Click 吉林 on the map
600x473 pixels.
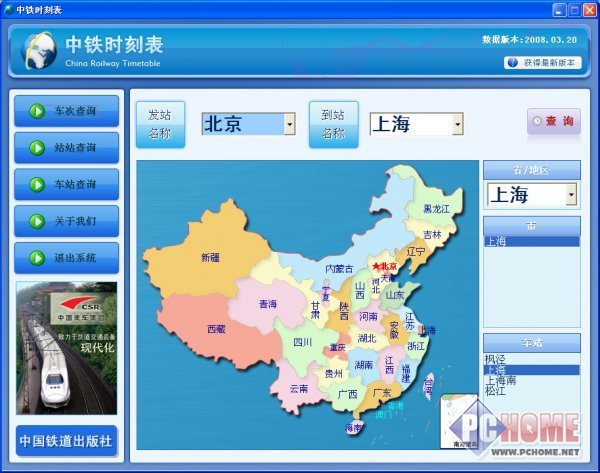pos(432,235)
